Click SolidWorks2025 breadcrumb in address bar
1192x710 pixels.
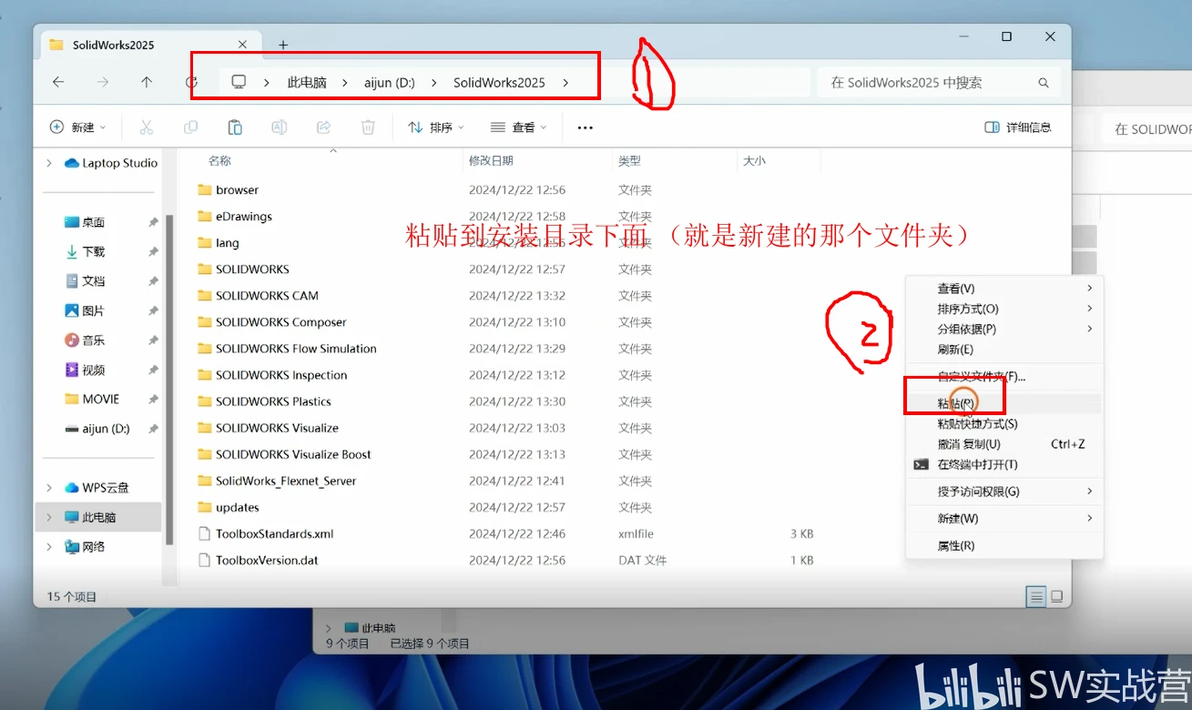pos(499,82)
